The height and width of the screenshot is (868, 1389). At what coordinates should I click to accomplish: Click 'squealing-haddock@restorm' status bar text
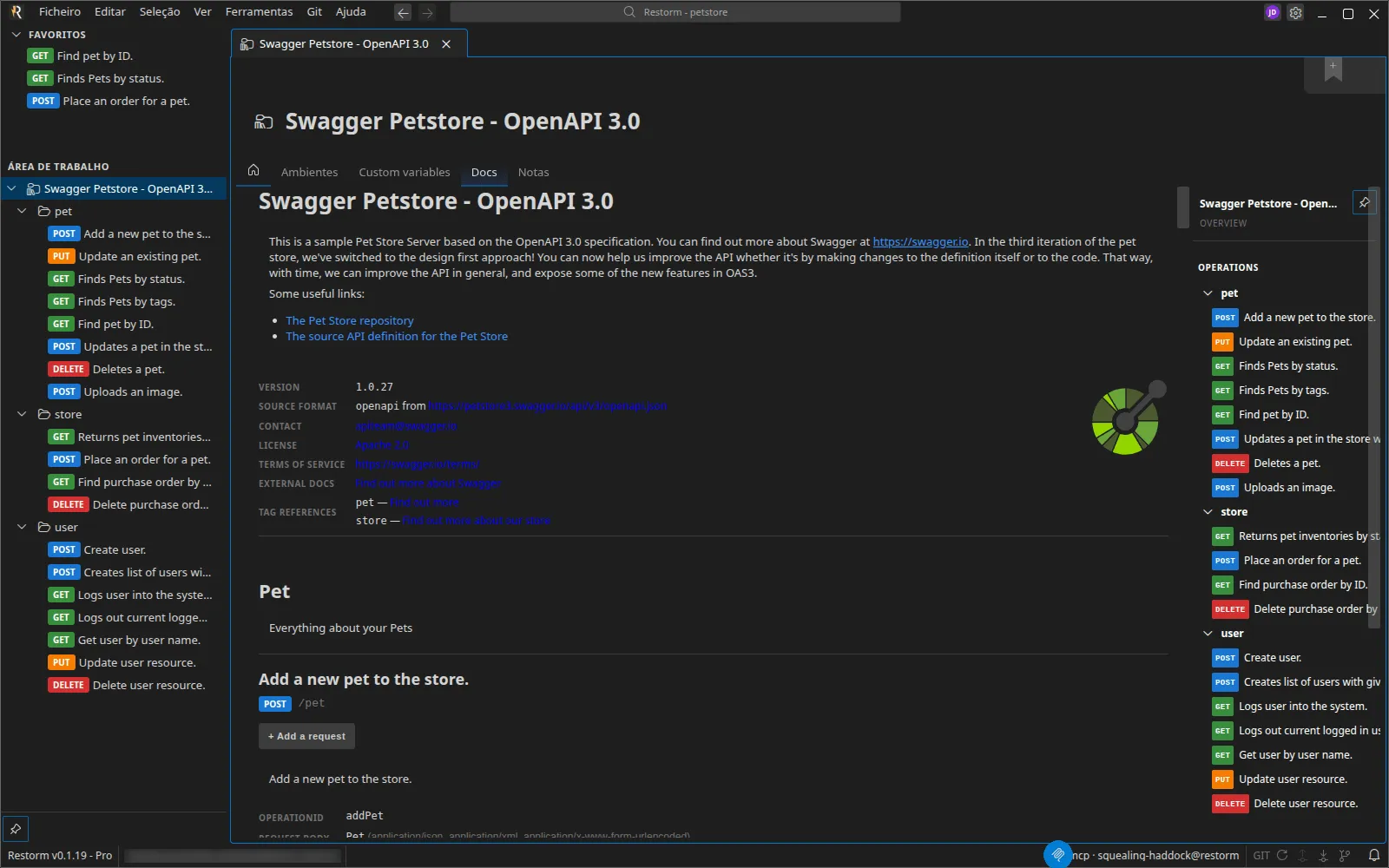pyautogui.click(x=1168, y=855)
